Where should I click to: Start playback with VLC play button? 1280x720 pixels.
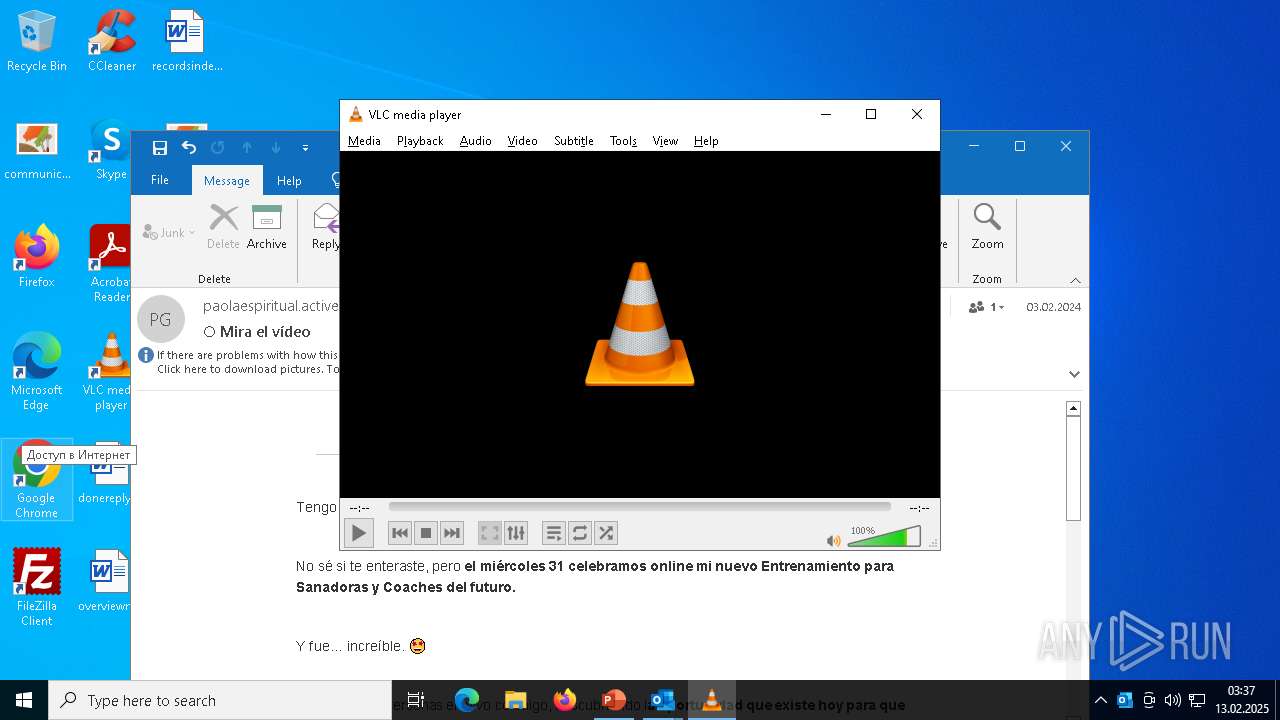pos(358,533)
